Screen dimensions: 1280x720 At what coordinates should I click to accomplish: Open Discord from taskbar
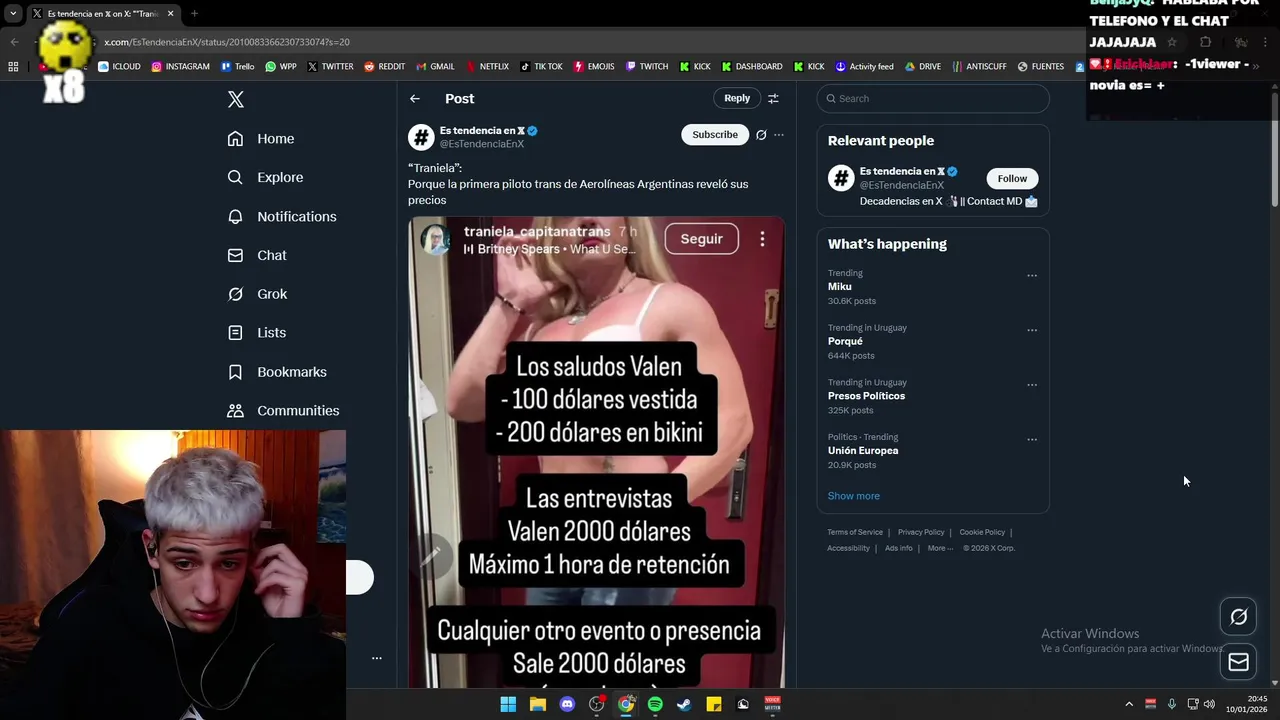[567, 704]
